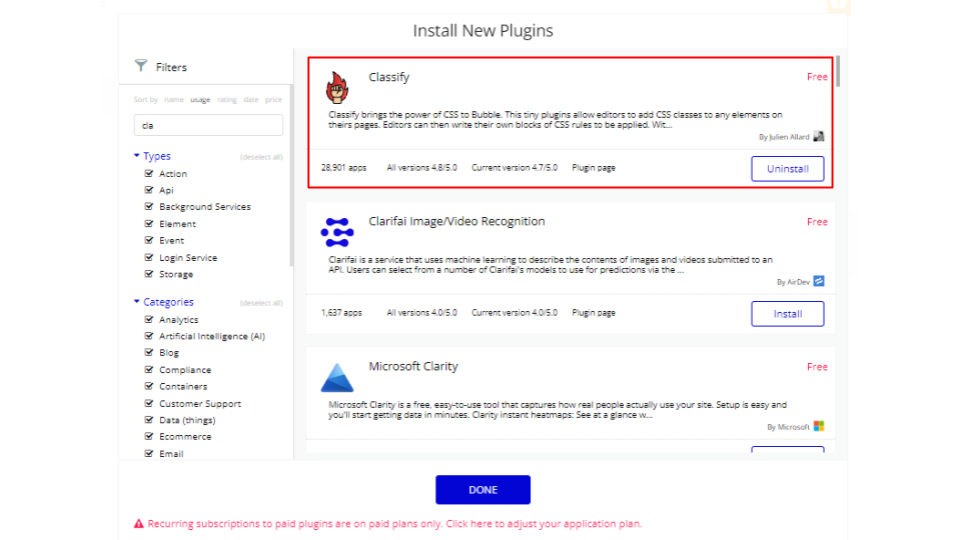Screen dimensions: 960x540
Task: Click the plugin search field containing 'cla'
Action: click(x=208, y=125)
